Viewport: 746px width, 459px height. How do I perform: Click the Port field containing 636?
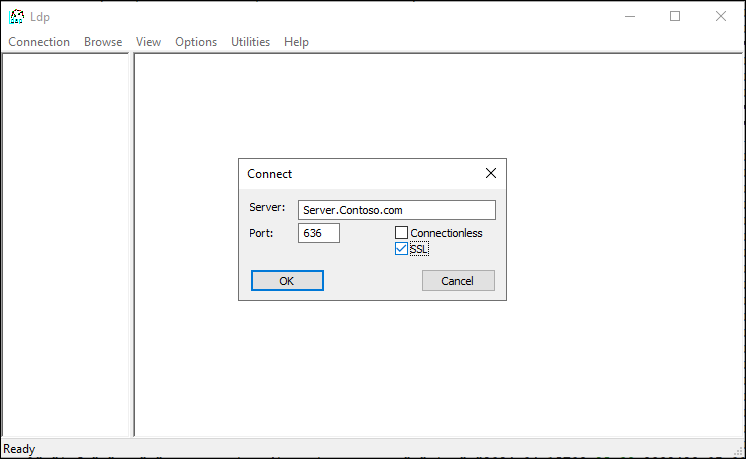(x=319, y=233)
